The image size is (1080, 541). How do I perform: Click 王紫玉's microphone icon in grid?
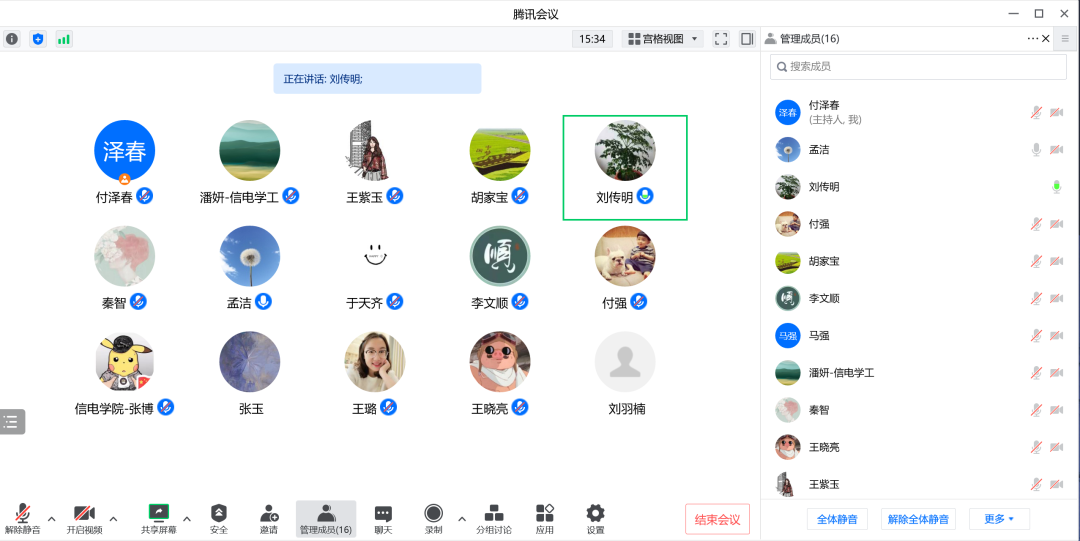click(394, 196)
